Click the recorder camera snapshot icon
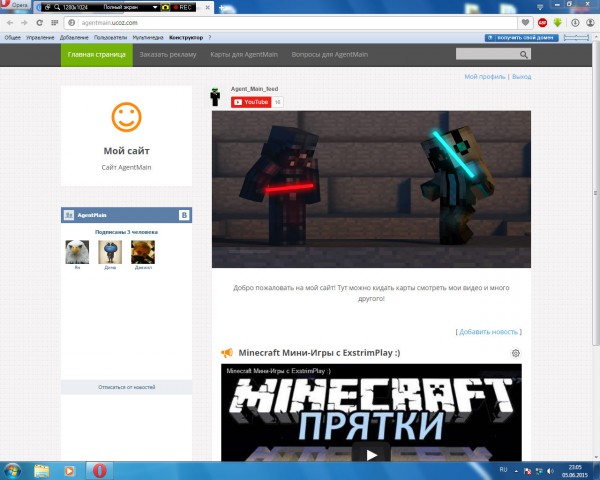Image resolution: width=600 pixels, height=480 pixels. [x=165, y=7]
